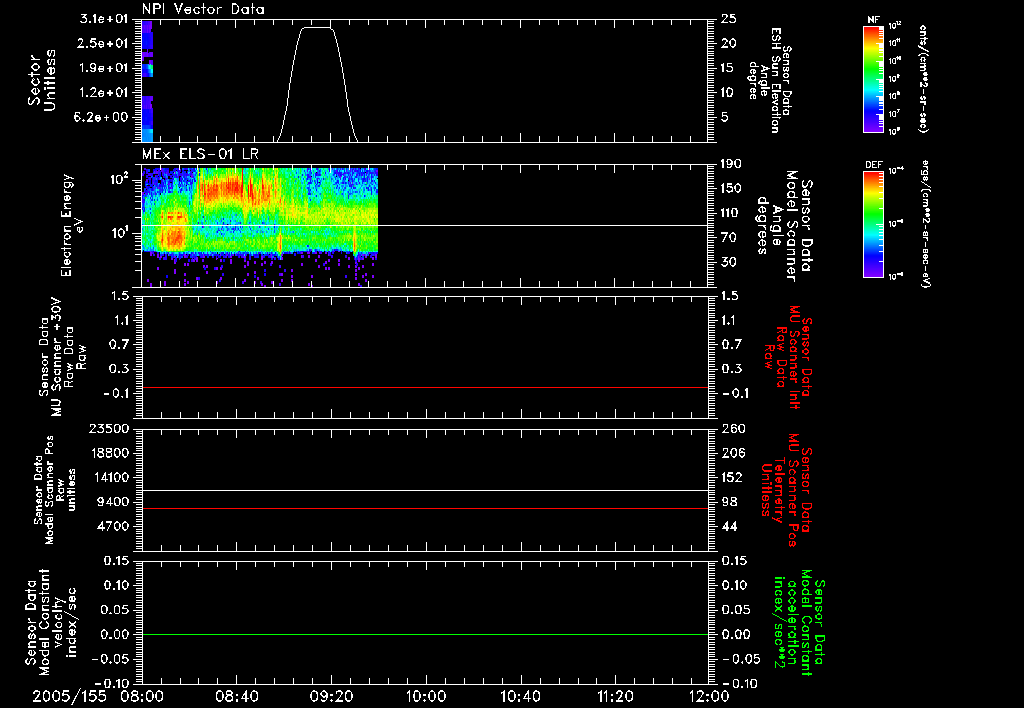Click the NPI Vector Data panel title
Viewport: 1024px width, 708px height.
click(203, 9)
